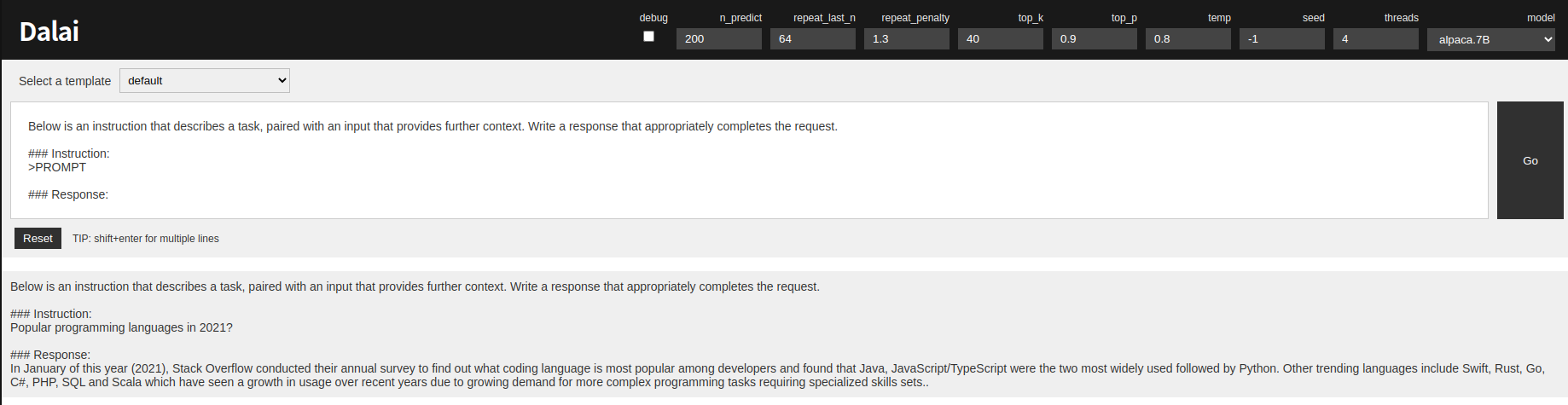Image resolution: width=1568 pixels, height=405 pixels.
Task: Enable the debug checkbox
Action: coord(648,37)
